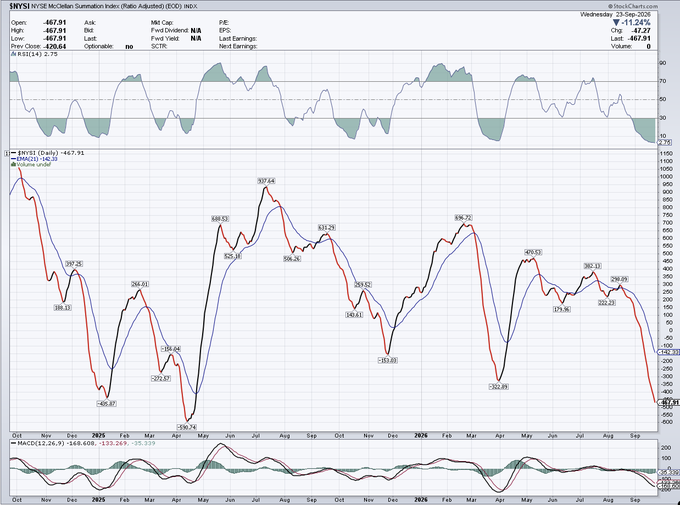The width and height of the screenshot is (680, 505).
Task: Click the 696.72 peak label
Action: point(463,218)
